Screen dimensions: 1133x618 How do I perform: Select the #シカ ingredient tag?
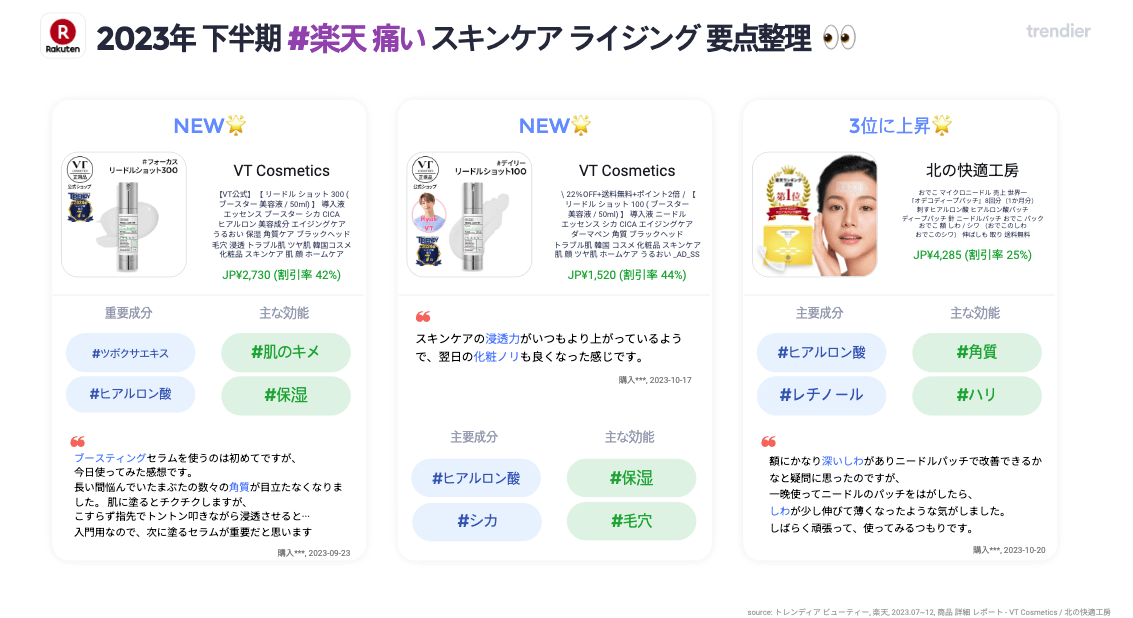[477, 521]
